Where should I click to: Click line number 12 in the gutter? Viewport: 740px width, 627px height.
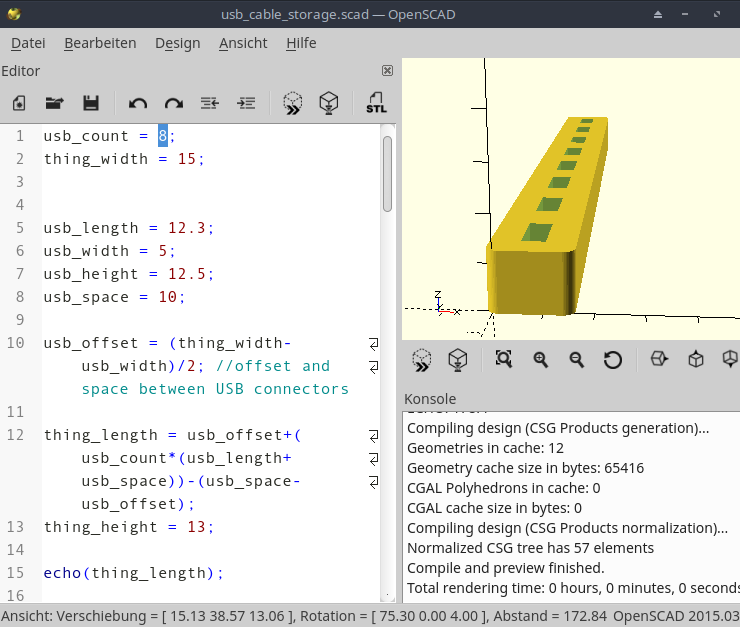[15, 435]
